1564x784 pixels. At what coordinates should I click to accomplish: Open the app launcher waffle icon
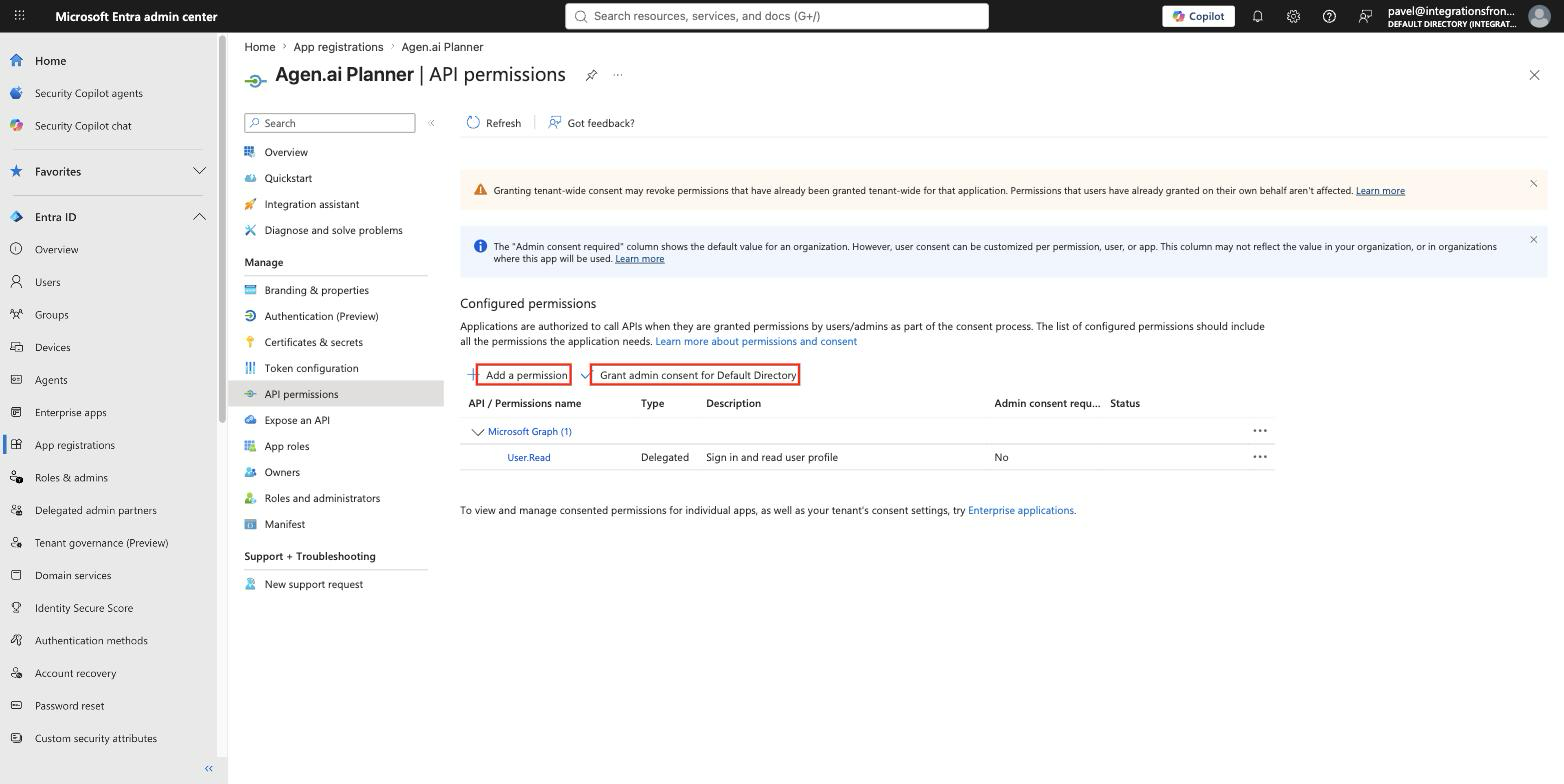pyautogui.click(x=19, y=16)
